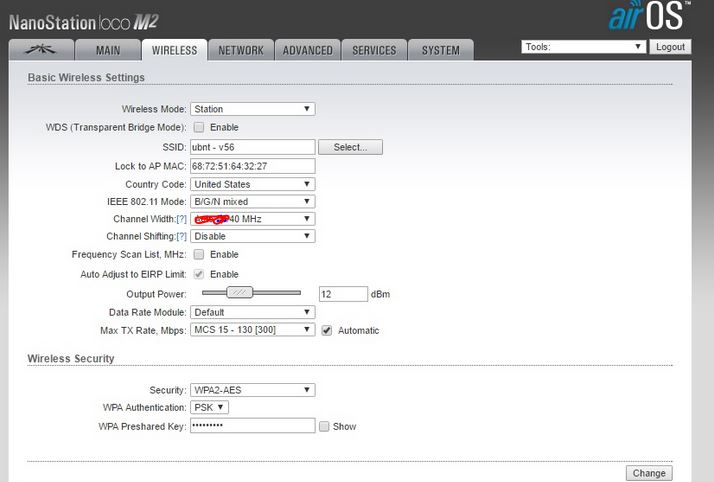Expand the Data Rate Module dropdown

(253, 312)
